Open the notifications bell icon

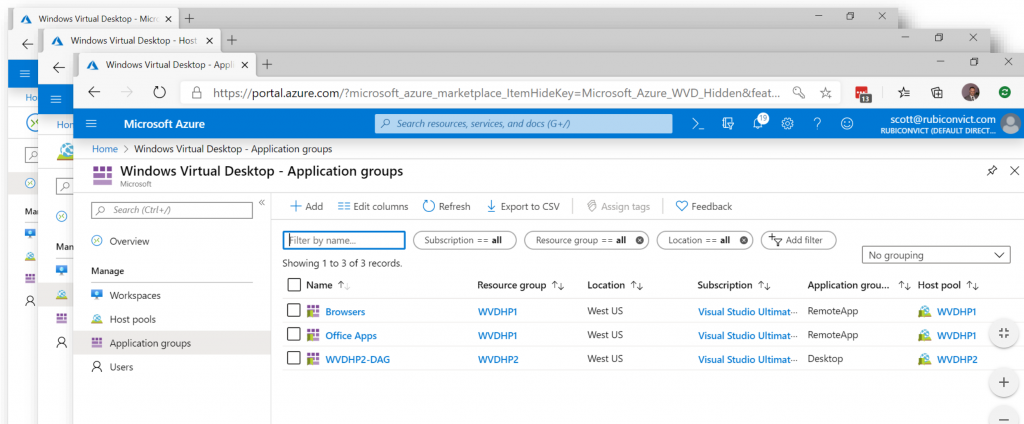point(758,123)
